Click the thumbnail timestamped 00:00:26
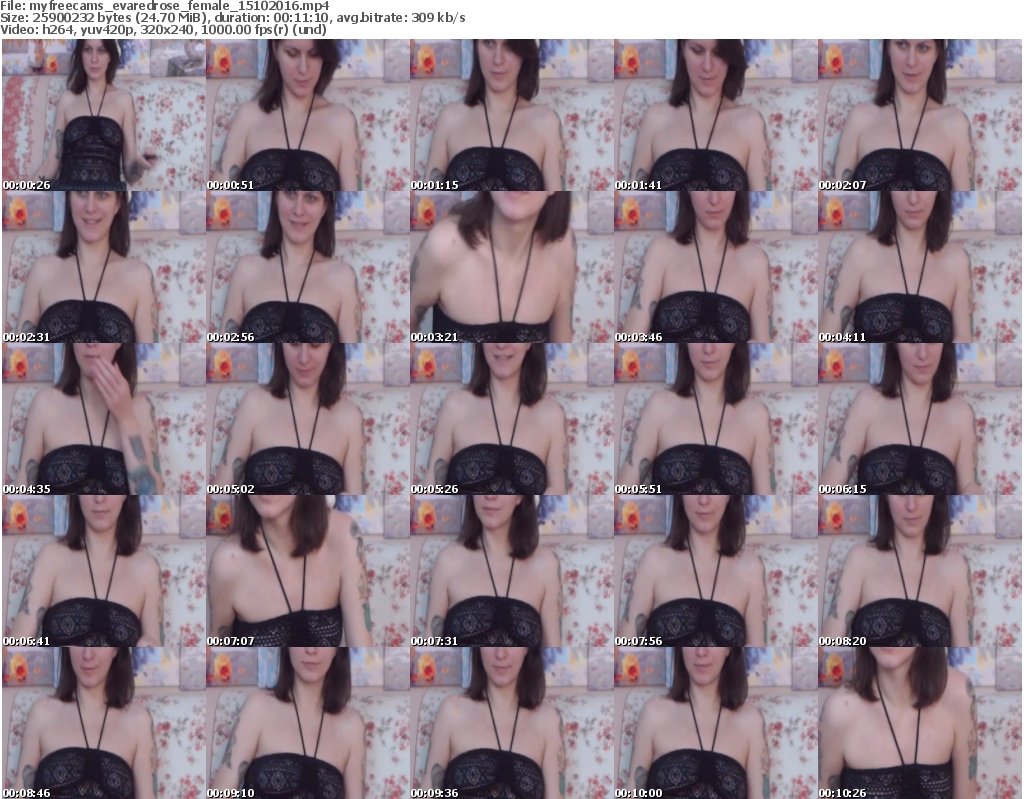 click(x=103, y=115)
